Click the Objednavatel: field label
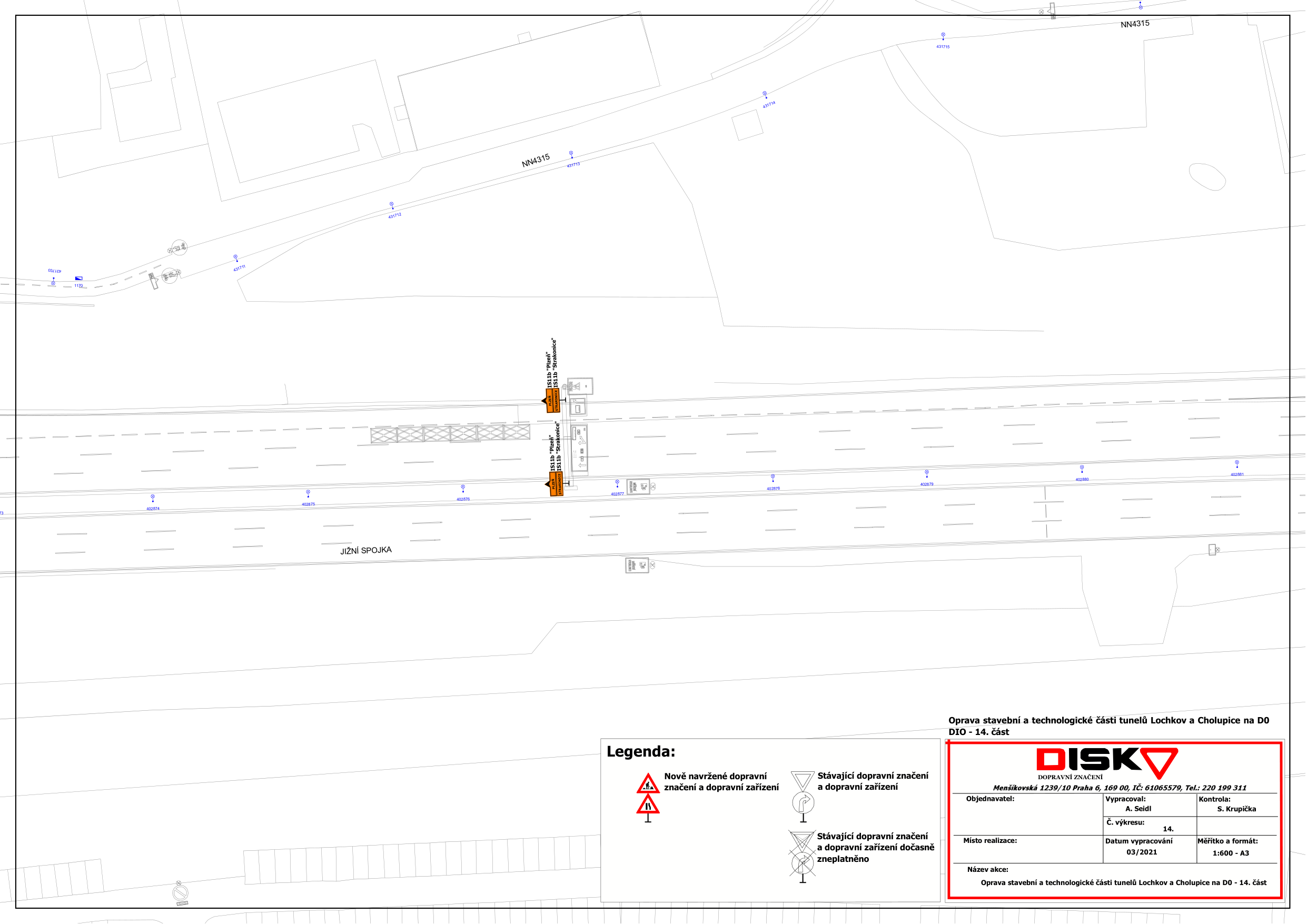The height and width of the screenshot is (924, 1307). click(990, 799)
